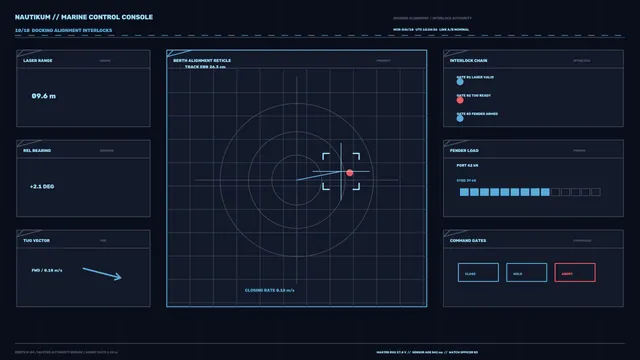The height and width of the screenshot is (360, 640).
Task: Click the FENDER LOAD panel title
Action: pyautogui.click(x=464, y=151)
